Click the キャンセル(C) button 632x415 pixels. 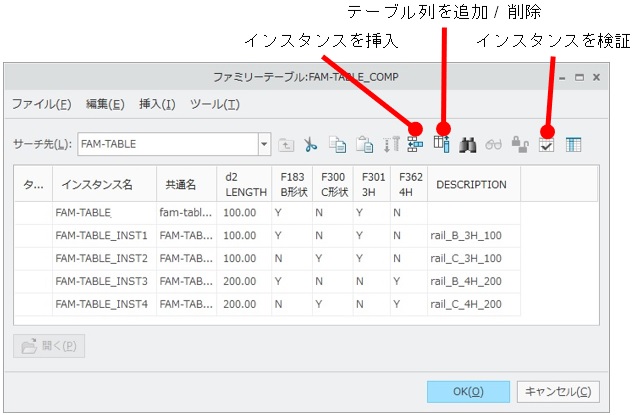click(x=558, y=392)
